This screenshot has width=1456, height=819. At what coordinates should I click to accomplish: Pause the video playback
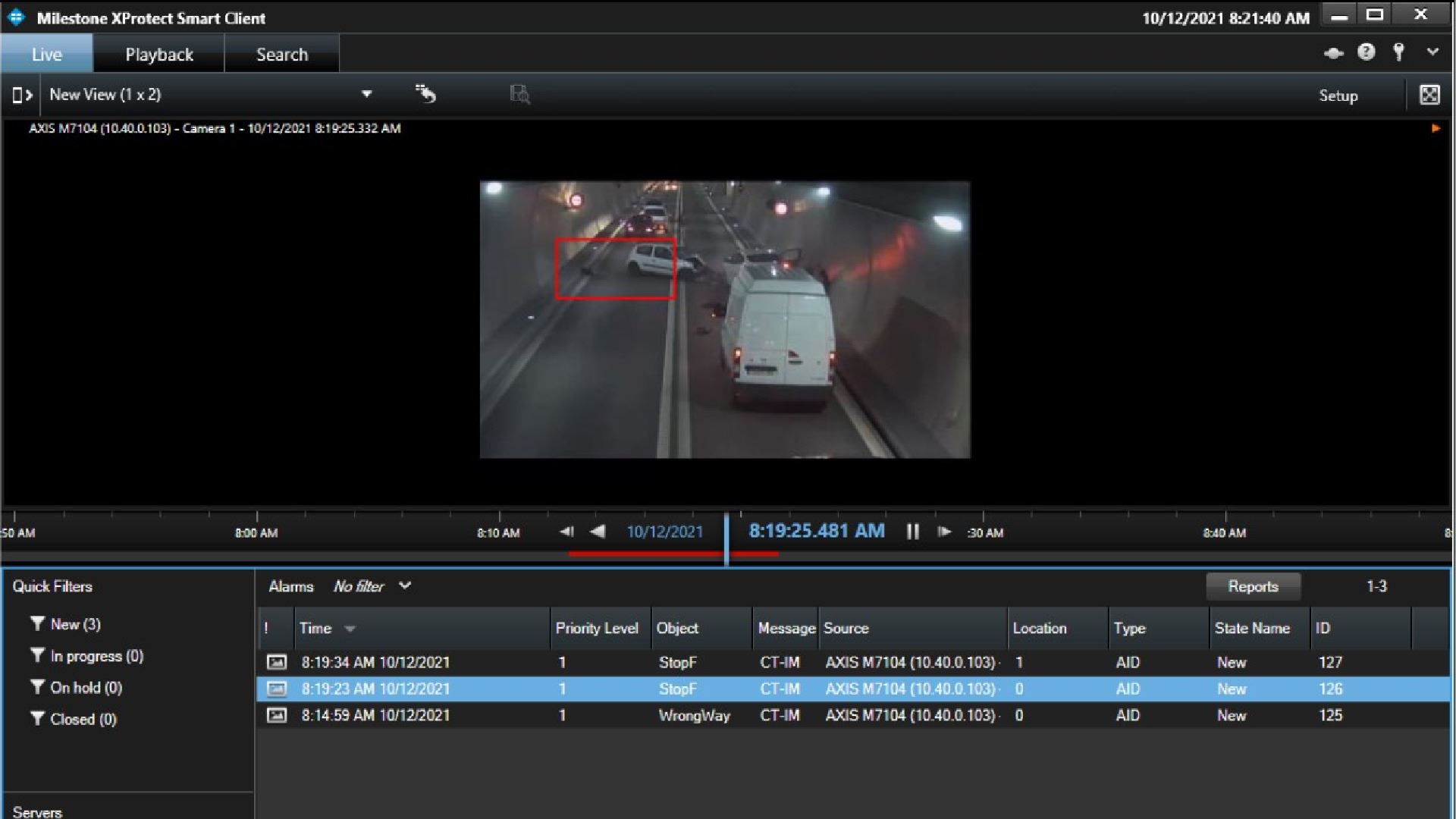[x=912, y=532]
